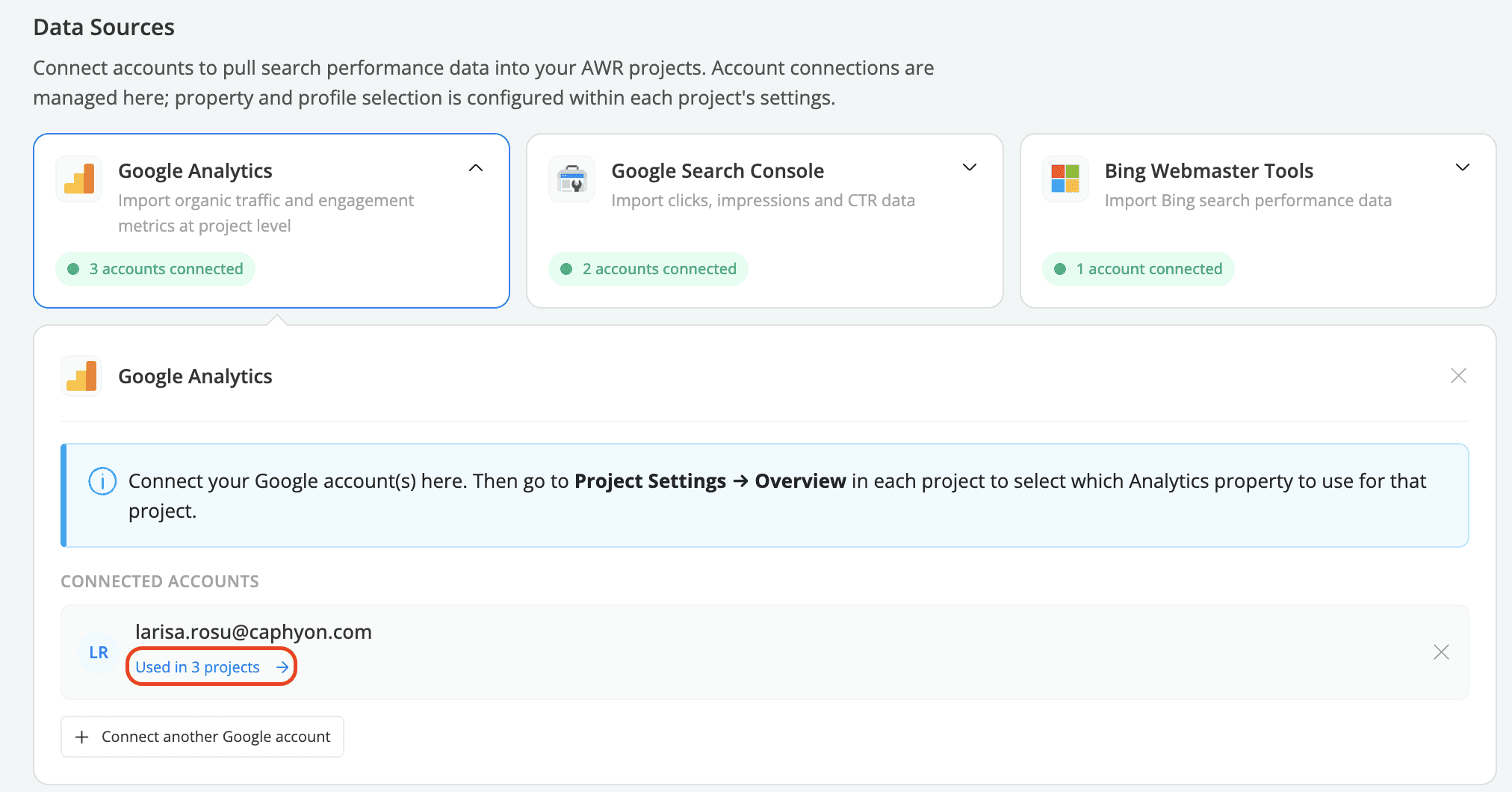Expand the Bing Webmaster Tools card
Screen dimensions: 1512x792
[1463, 167]
